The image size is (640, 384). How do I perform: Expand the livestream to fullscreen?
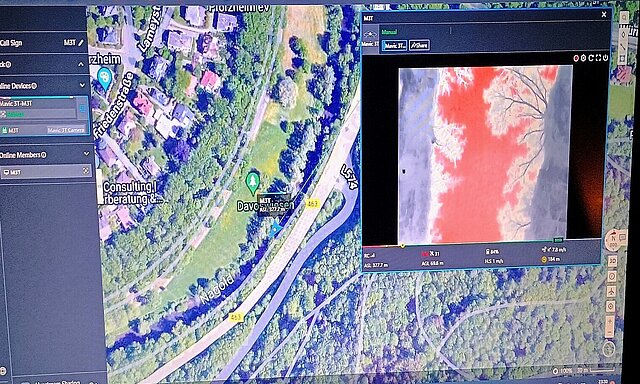(x=598, y=58)
